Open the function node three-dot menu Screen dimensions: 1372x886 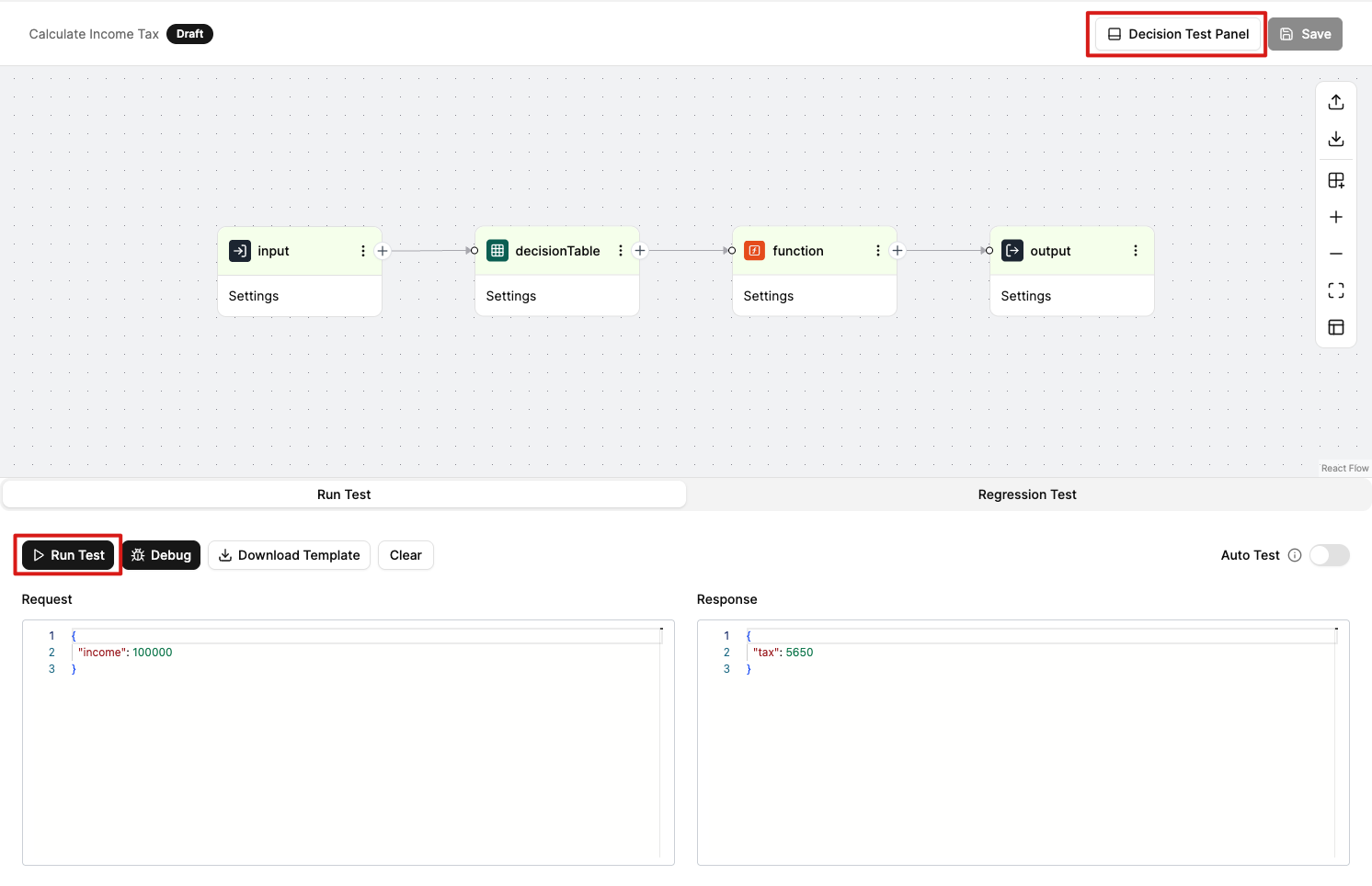click(878, 251)
